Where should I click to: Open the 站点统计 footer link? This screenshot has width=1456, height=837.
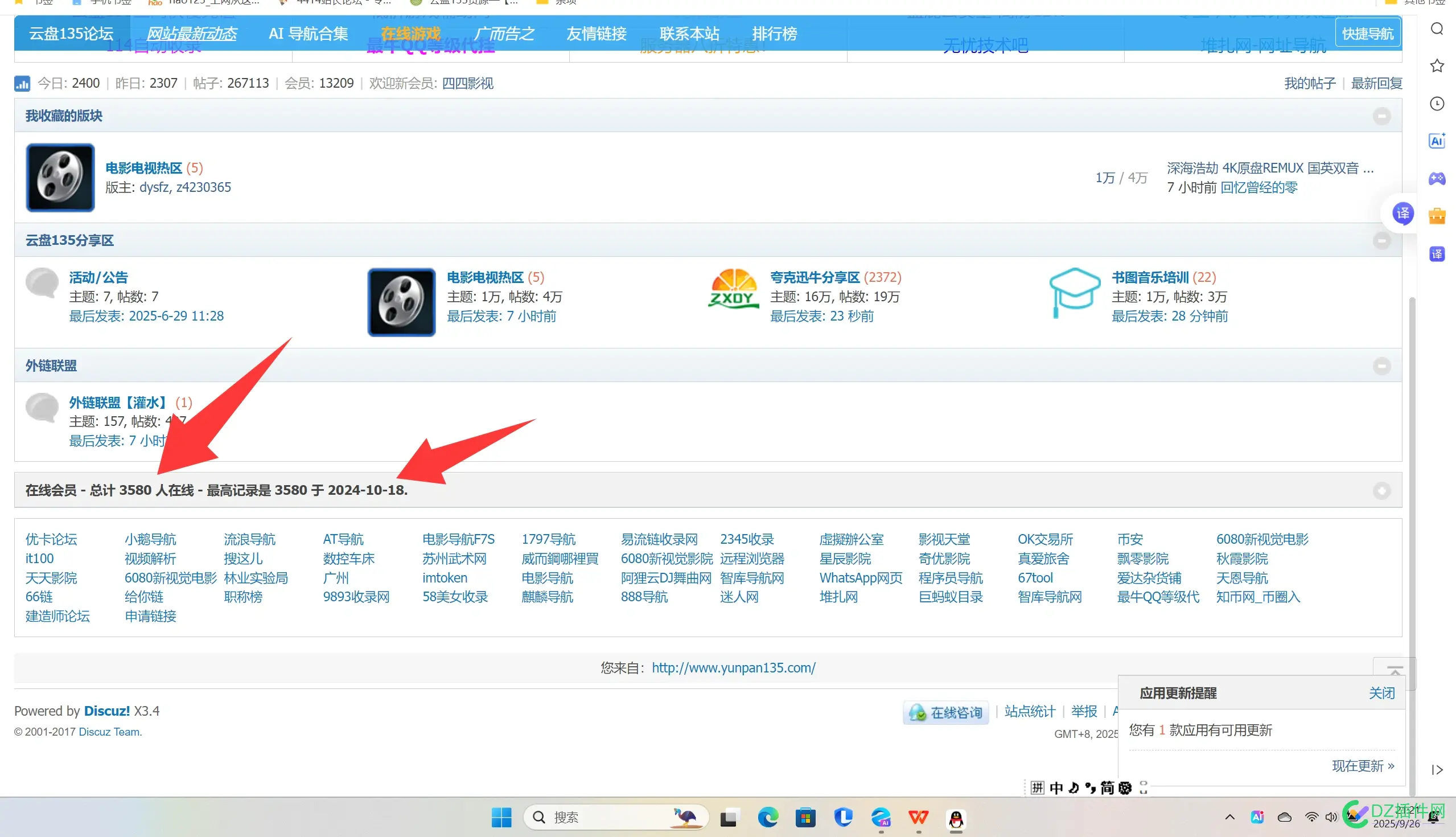[x=1030, y=712]
